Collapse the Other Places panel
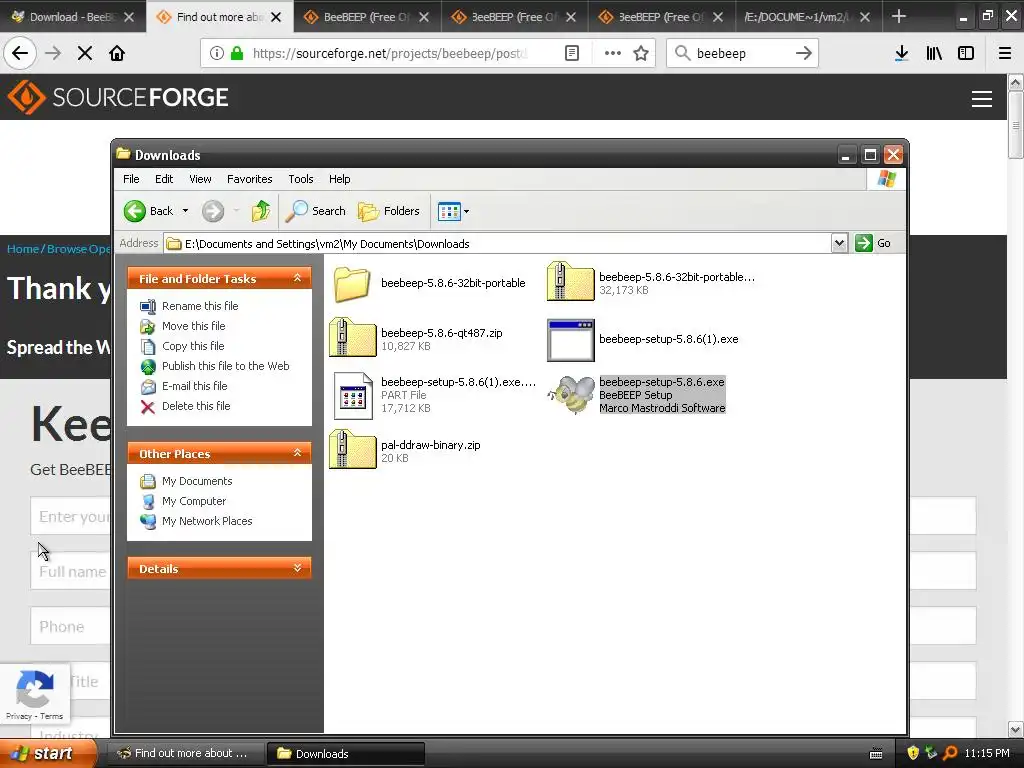Screen dimensions: 1024x768 (297, 453)
